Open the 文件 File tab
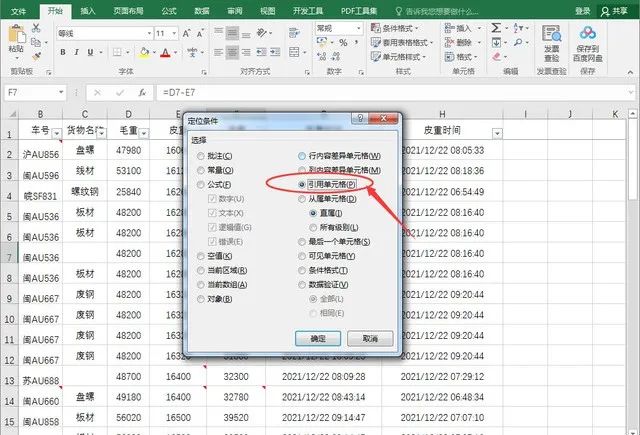This screenshot has width=640, height=435. click(x=18, y=11)
